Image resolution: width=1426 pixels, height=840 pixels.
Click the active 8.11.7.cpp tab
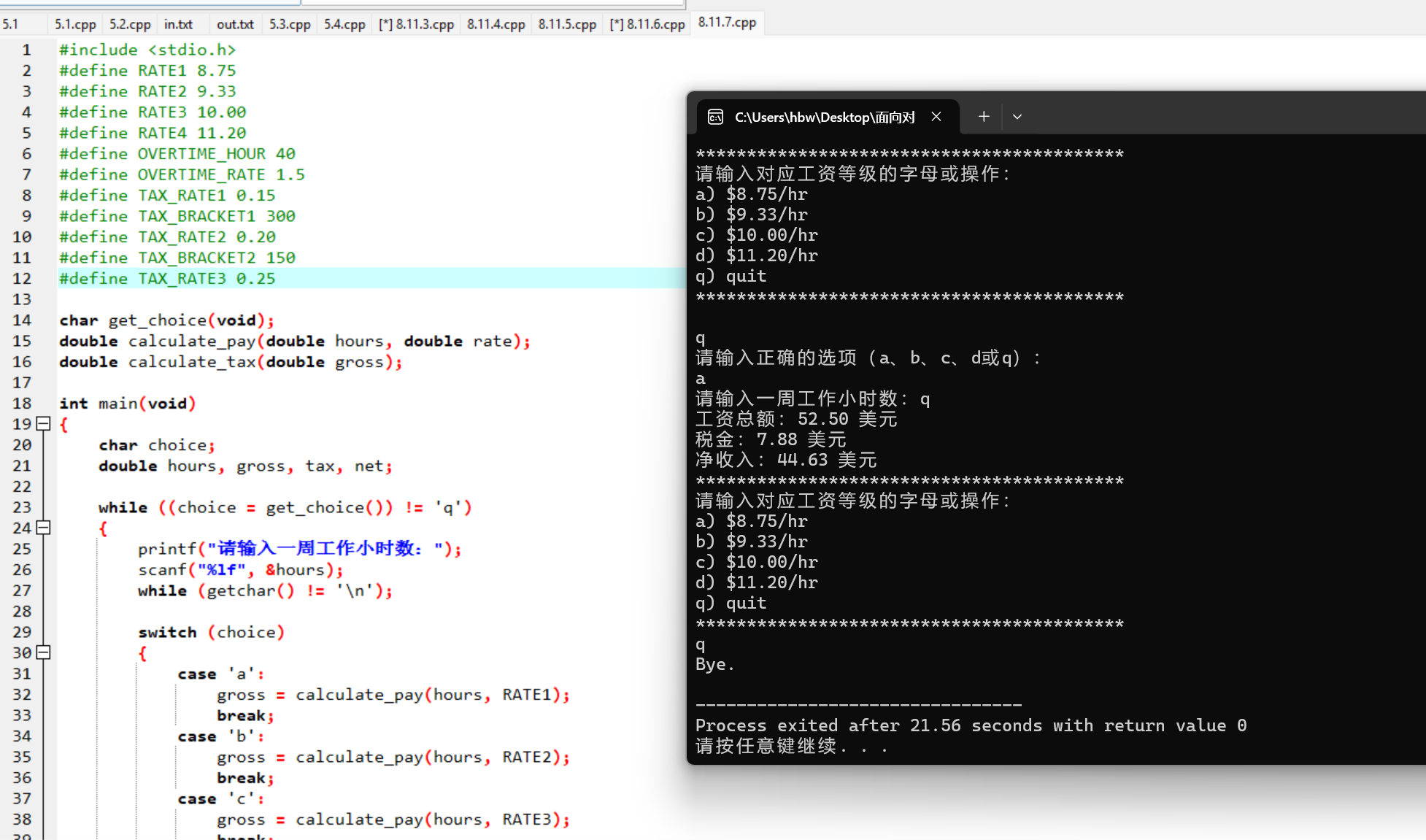click(x=727, y=22)
